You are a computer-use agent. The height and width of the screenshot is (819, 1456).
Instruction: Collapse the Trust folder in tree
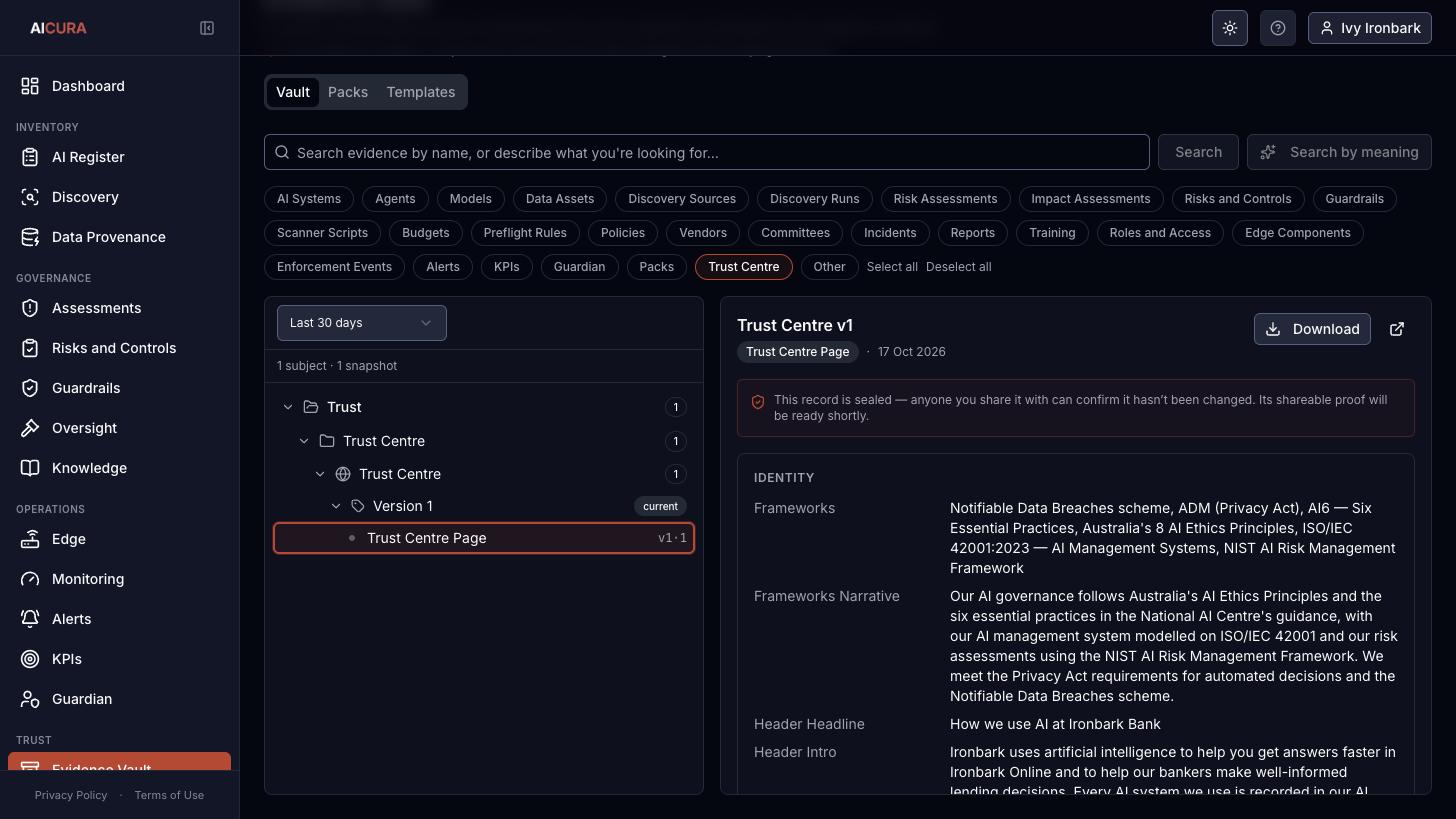point(288,407)
